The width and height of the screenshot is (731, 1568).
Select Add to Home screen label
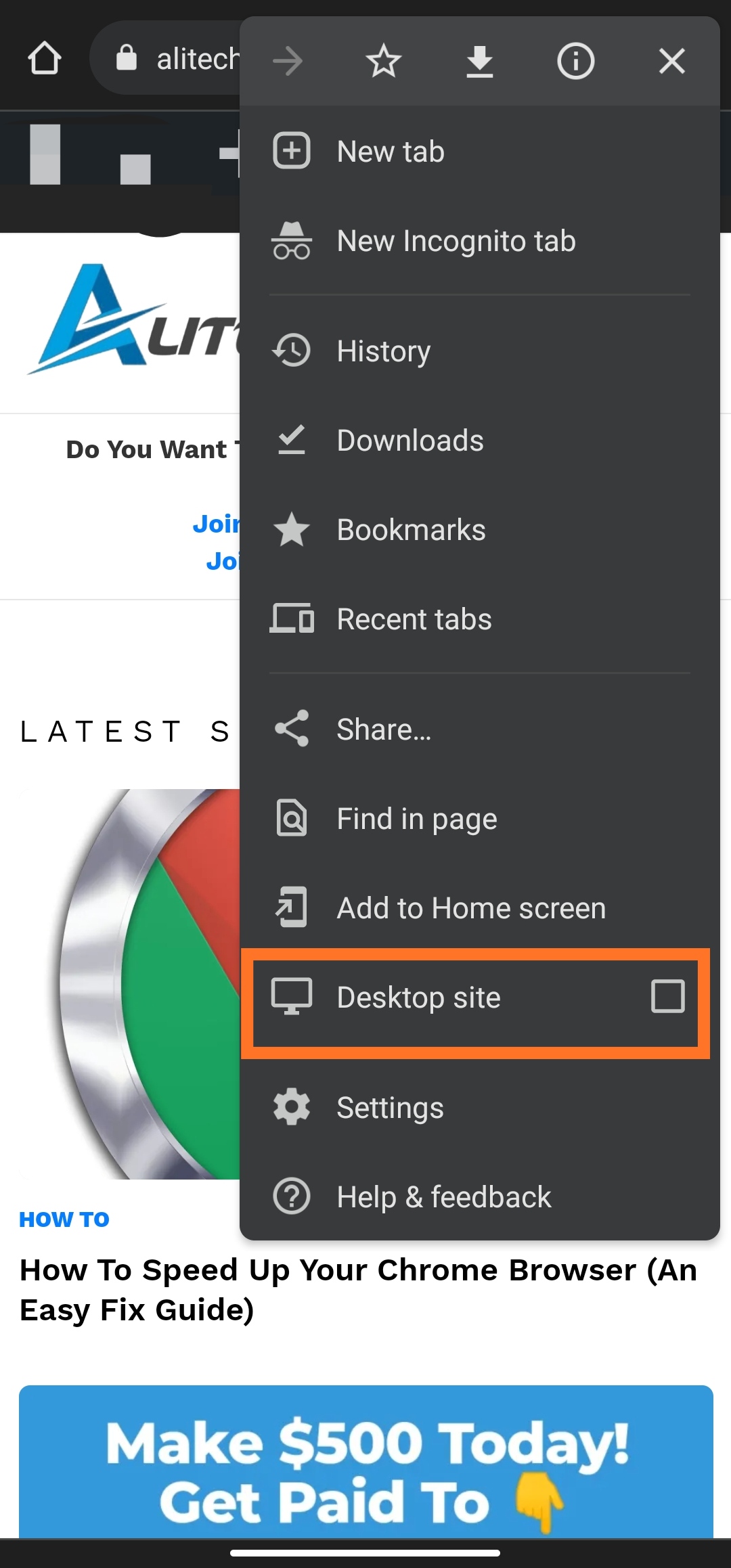[x=471, y=908]
